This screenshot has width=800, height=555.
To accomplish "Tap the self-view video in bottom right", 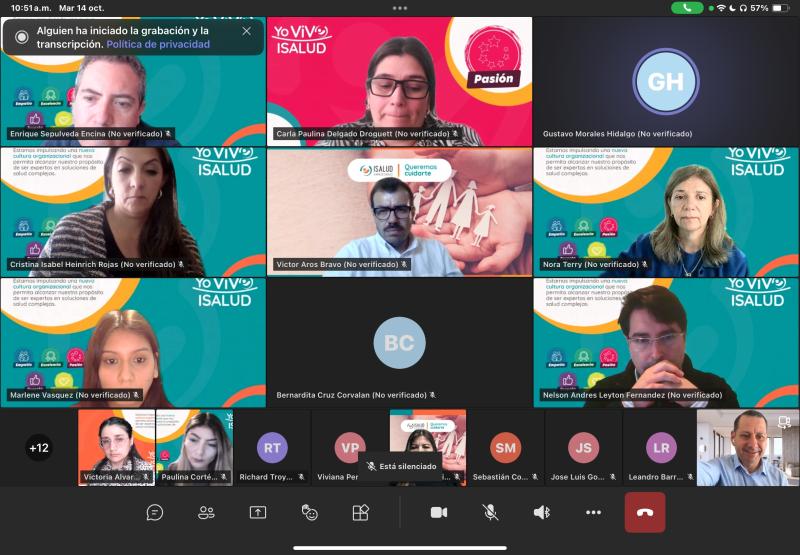I will coord(747,448).
